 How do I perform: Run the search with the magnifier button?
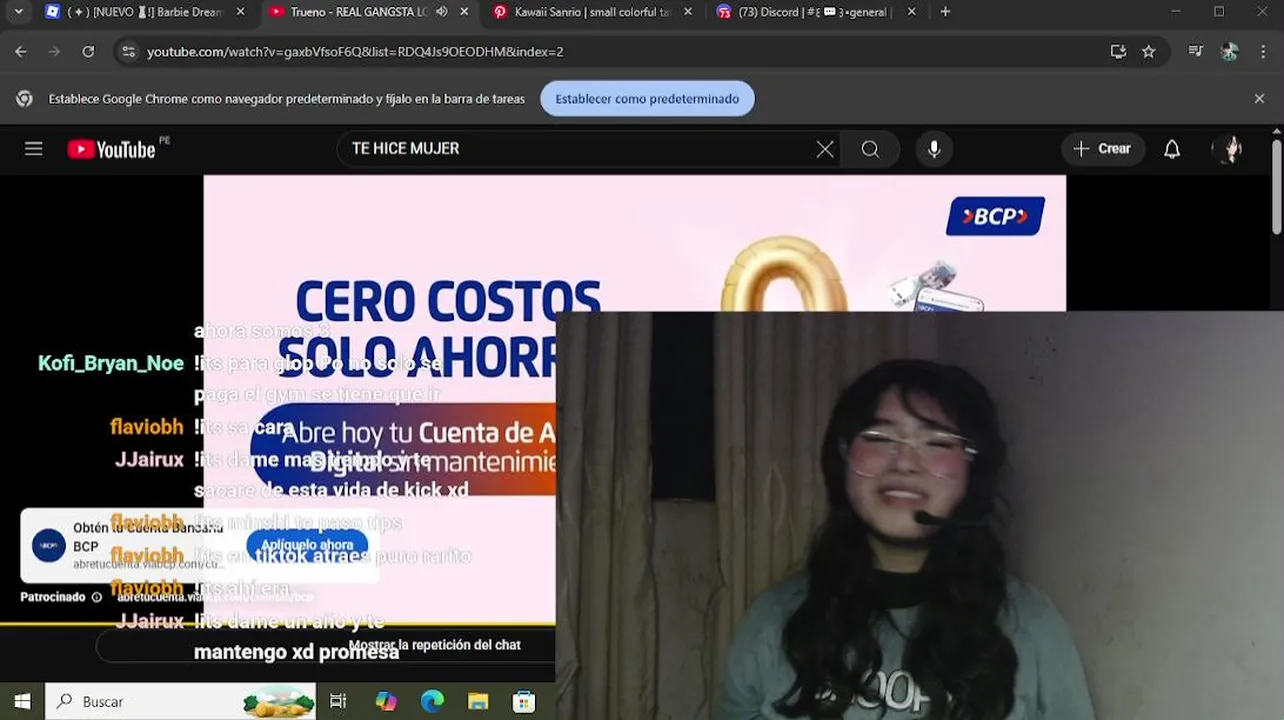tap(870, 149)
